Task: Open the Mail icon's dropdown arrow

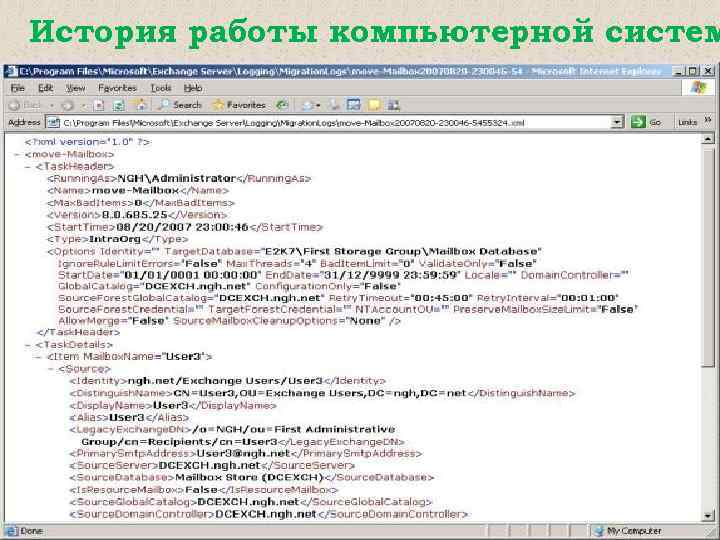Action: [318, 106]
